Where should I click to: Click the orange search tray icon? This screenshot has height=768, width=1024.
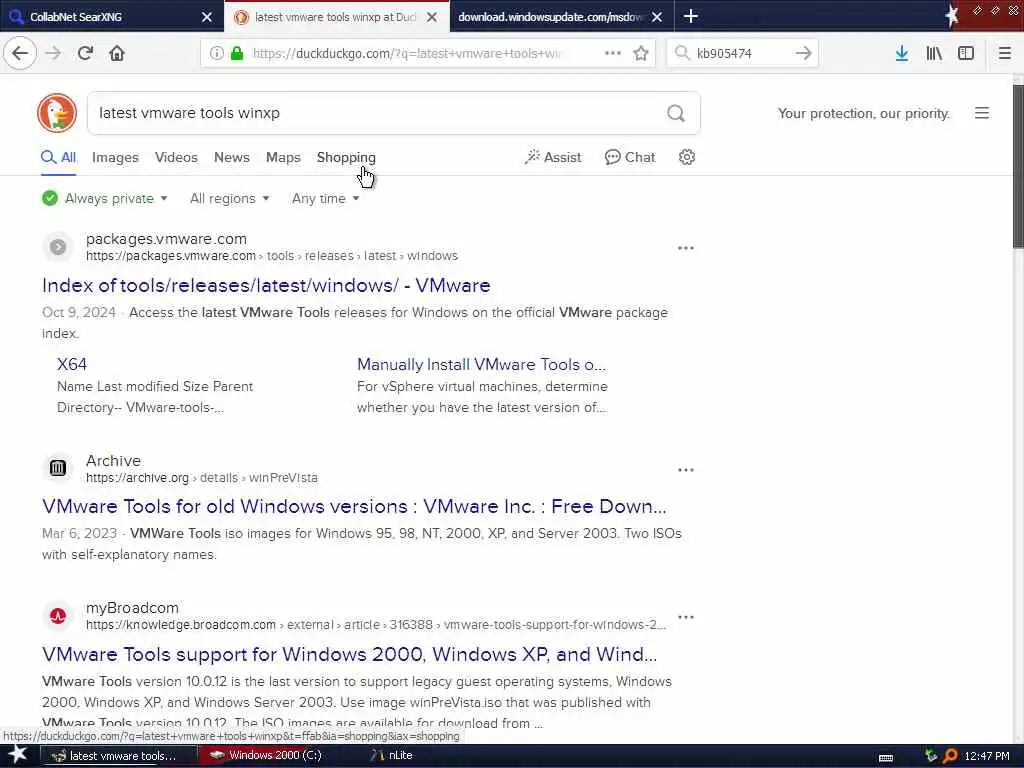tap(950, 756)
